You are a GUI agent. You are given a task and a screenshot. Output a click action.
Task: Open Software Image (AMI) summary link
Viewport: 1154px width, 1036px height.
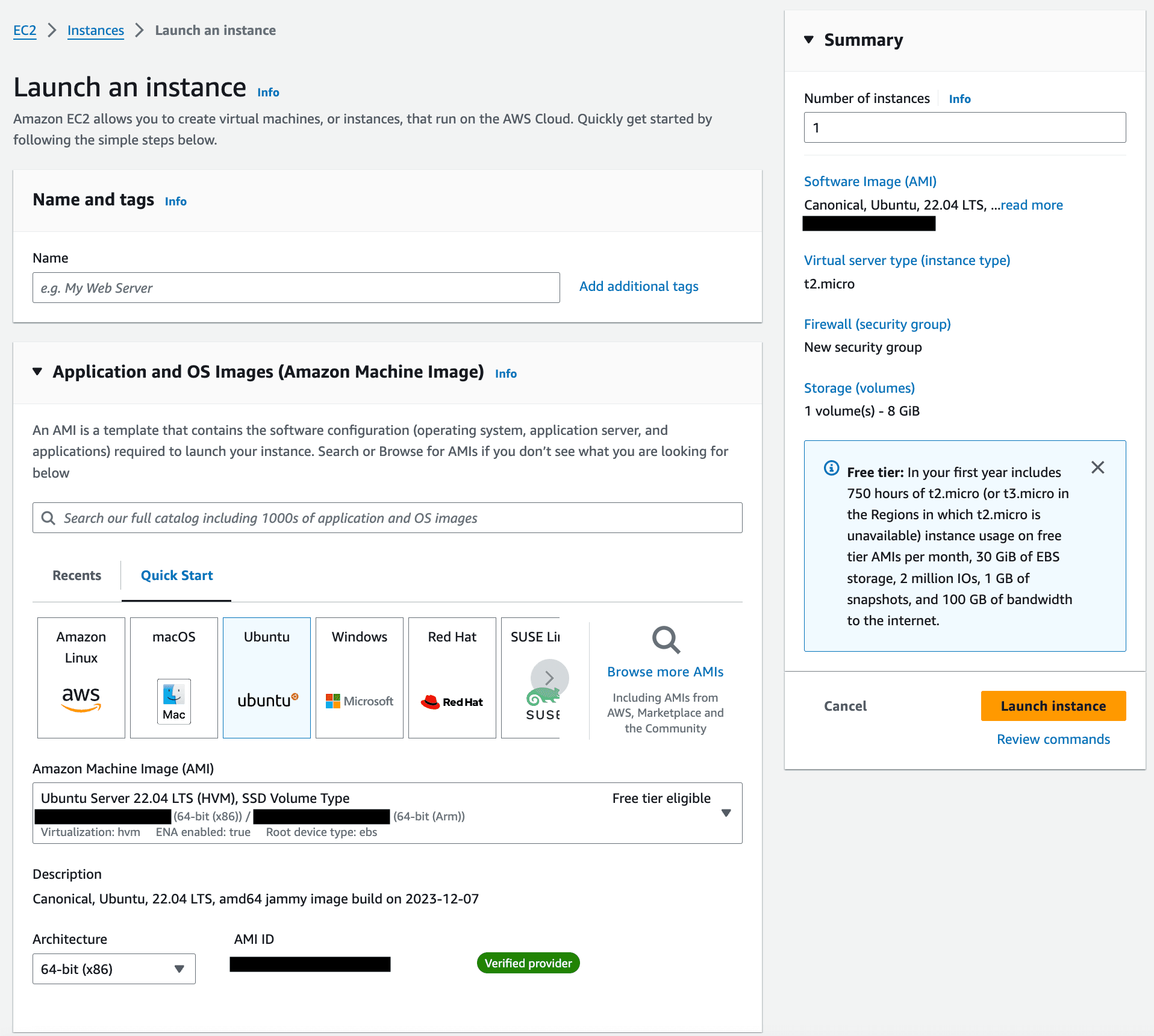coord(870,181)
